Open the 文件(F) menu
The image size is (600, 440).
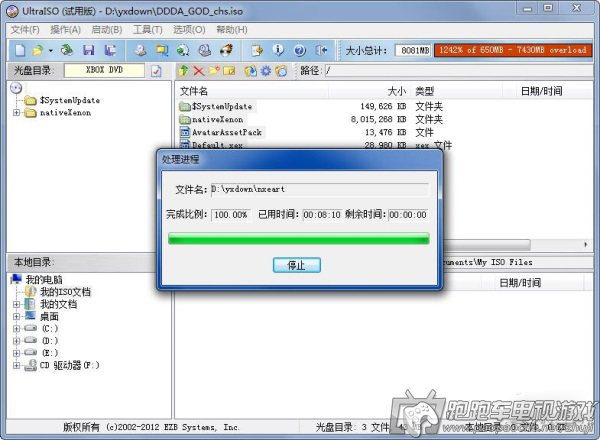[x=25, y=30]
